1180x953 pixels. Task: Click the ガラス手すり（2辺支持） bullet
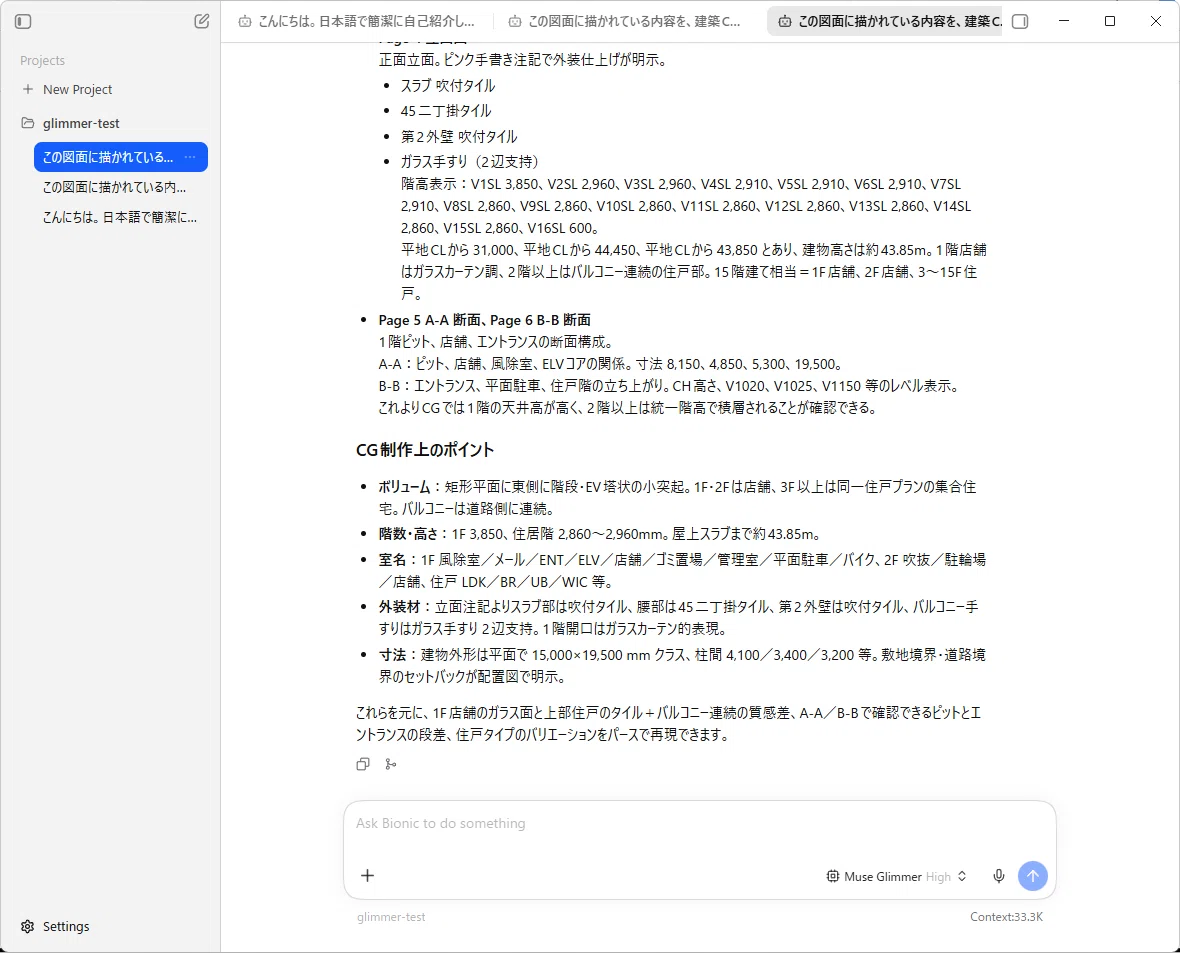(x=470, y=162)
